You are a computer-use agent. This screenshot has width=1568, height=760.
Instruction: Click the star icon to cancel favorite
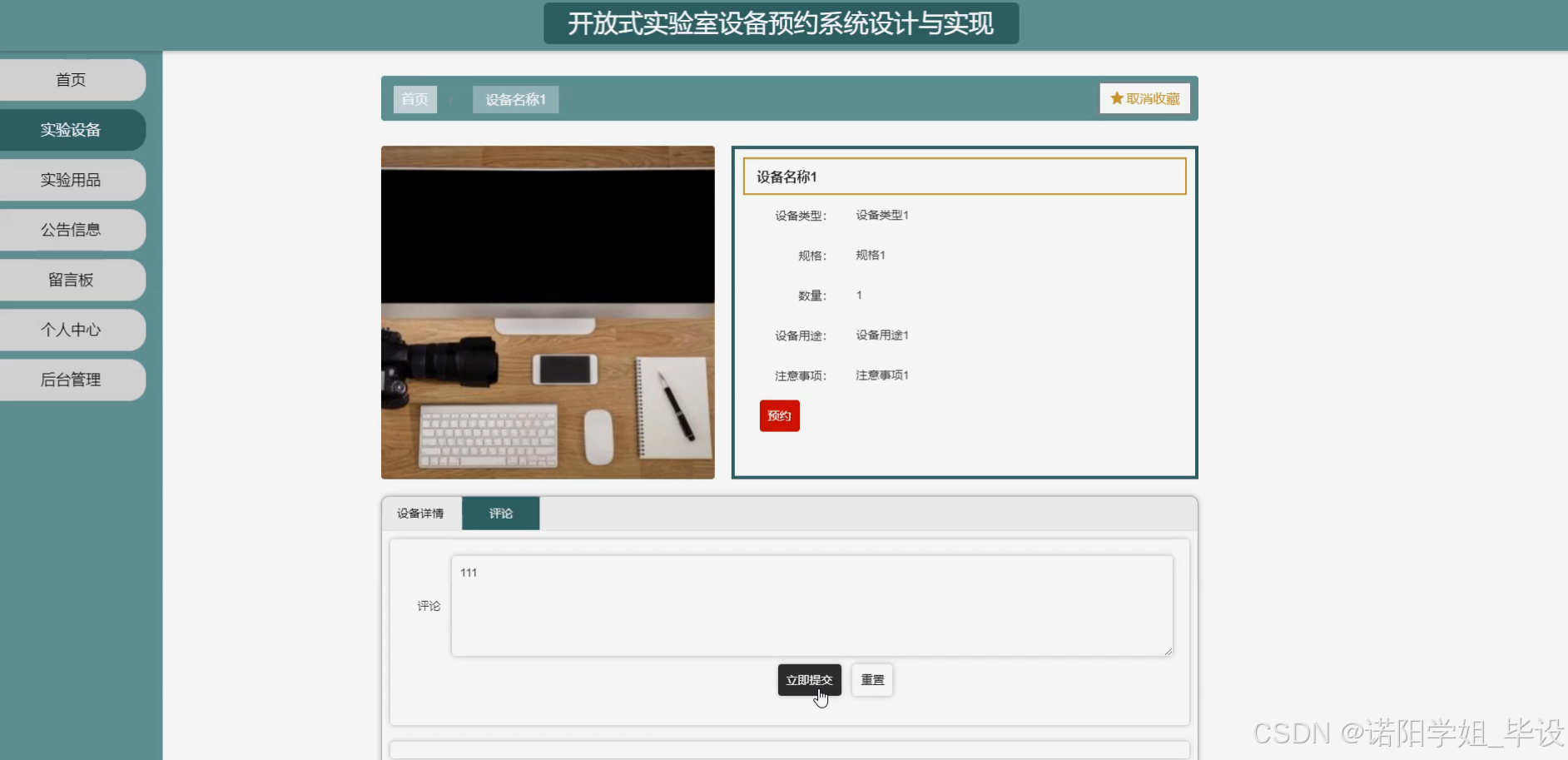tap(1115, 97)
